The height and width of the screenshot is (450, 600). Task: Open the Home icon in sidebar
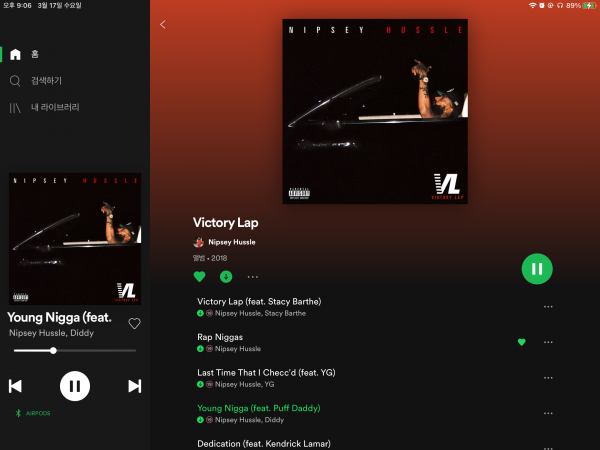click(15, 54)
